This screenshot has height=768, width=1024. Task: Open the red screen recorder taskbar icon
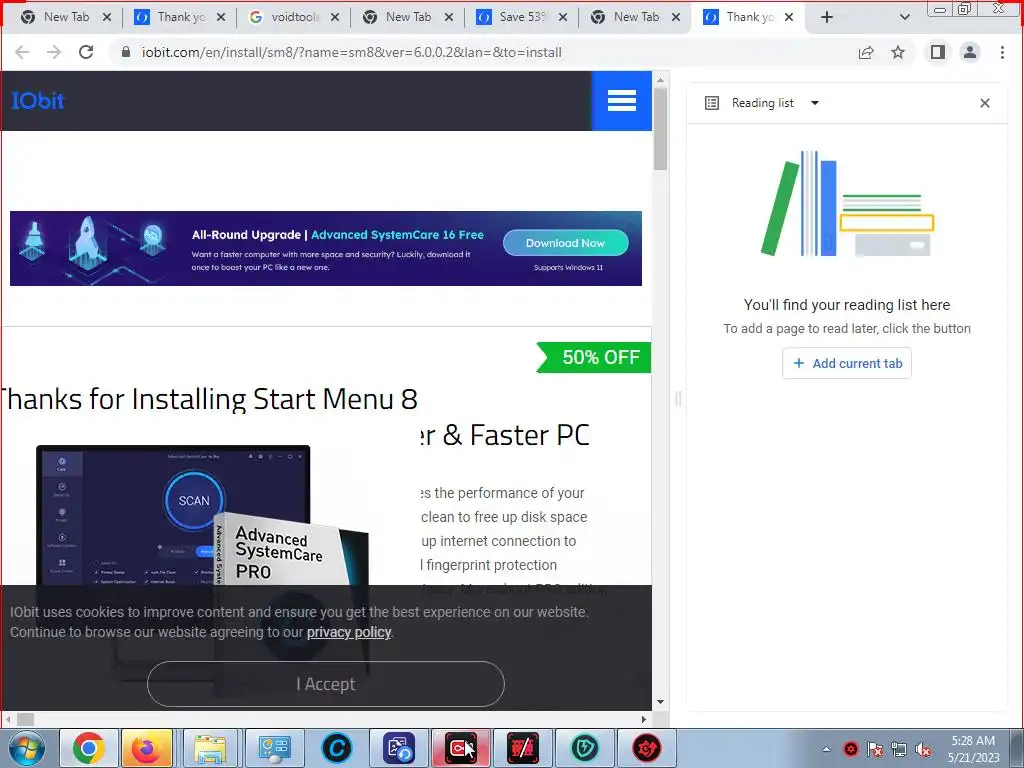coord(460,748)
